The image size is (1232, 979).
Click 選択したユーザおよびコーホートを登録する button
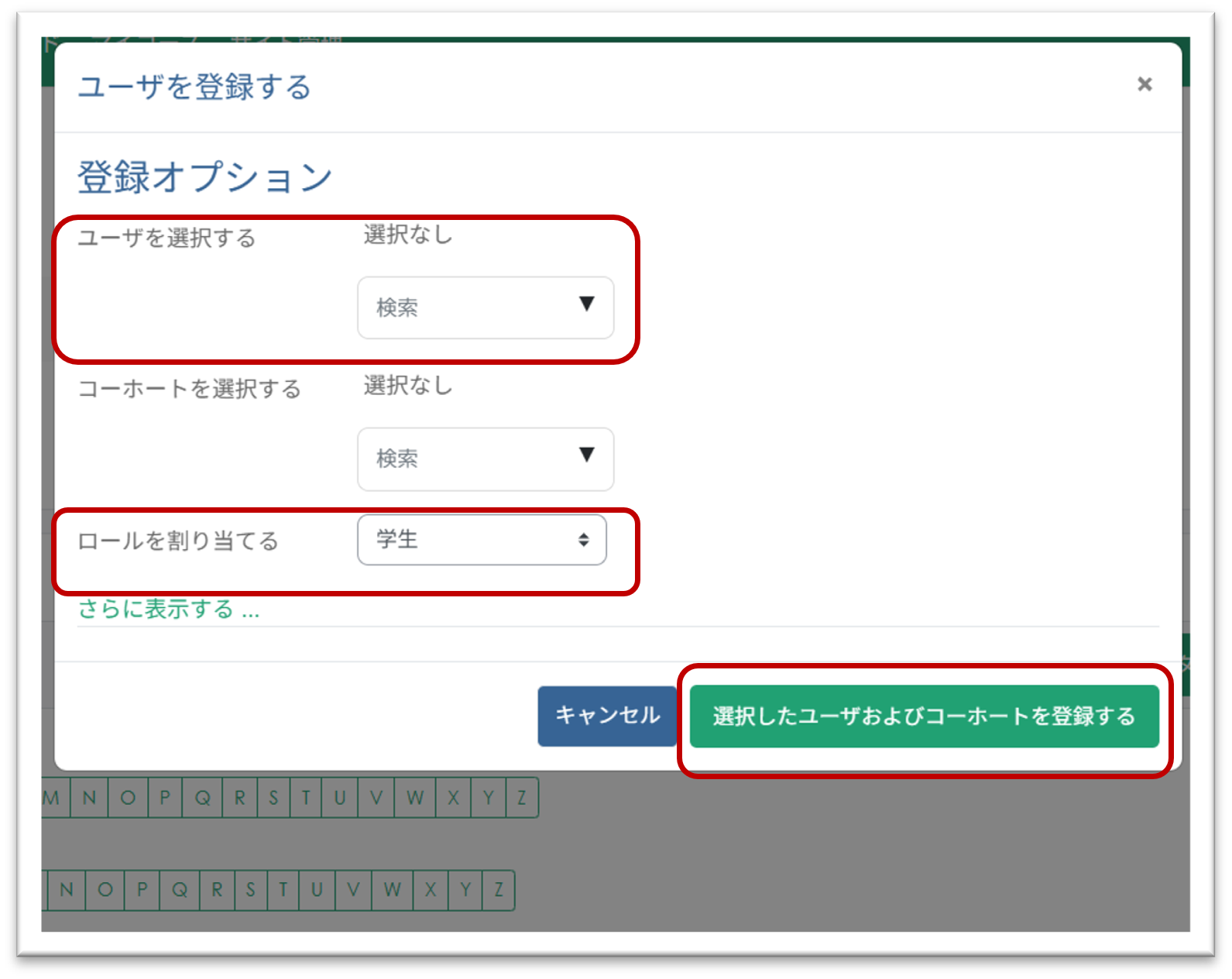pos(924,716)
